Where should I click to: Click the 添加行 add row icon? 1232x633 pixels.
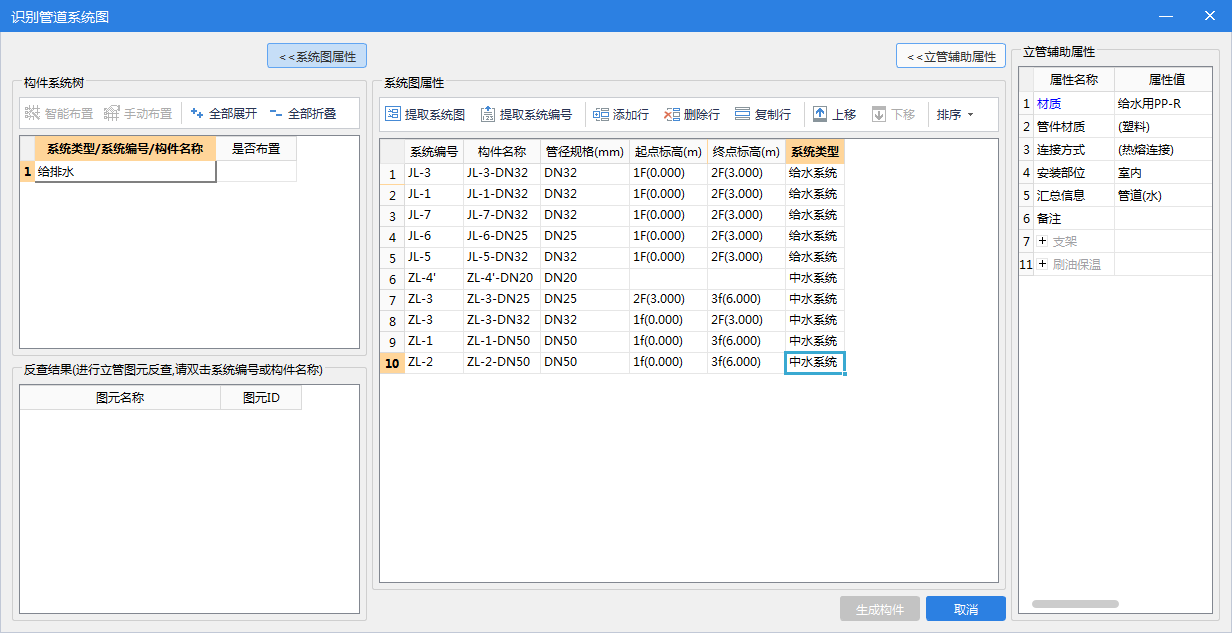click(601, 115)
